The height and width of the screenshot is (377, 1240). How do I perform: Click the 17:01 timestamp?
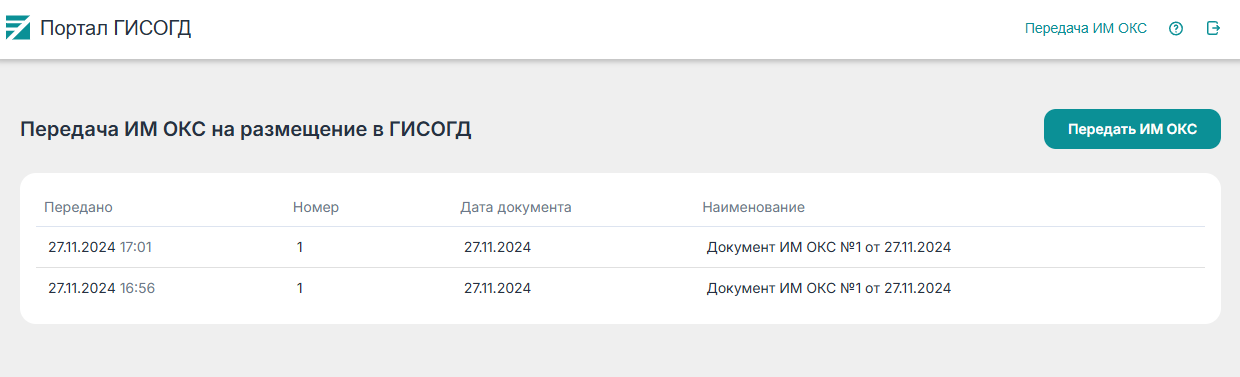(136, 247)
